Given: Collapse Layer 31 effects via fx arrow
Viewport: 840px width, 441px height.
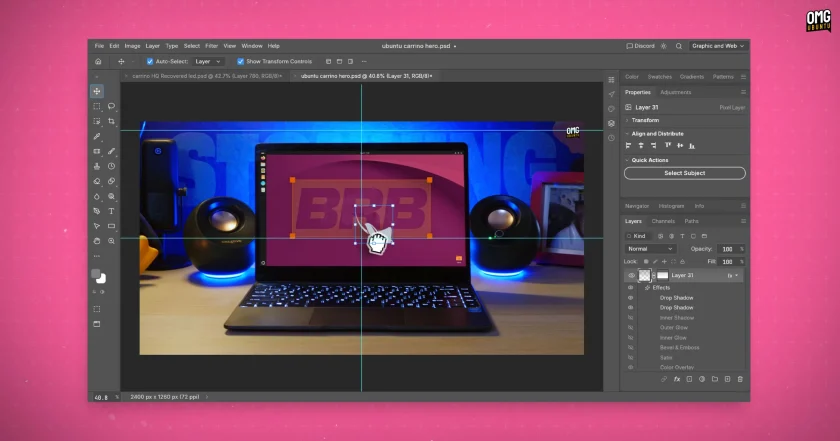Looking at the screenshot, I should click(x=737, y=275).
